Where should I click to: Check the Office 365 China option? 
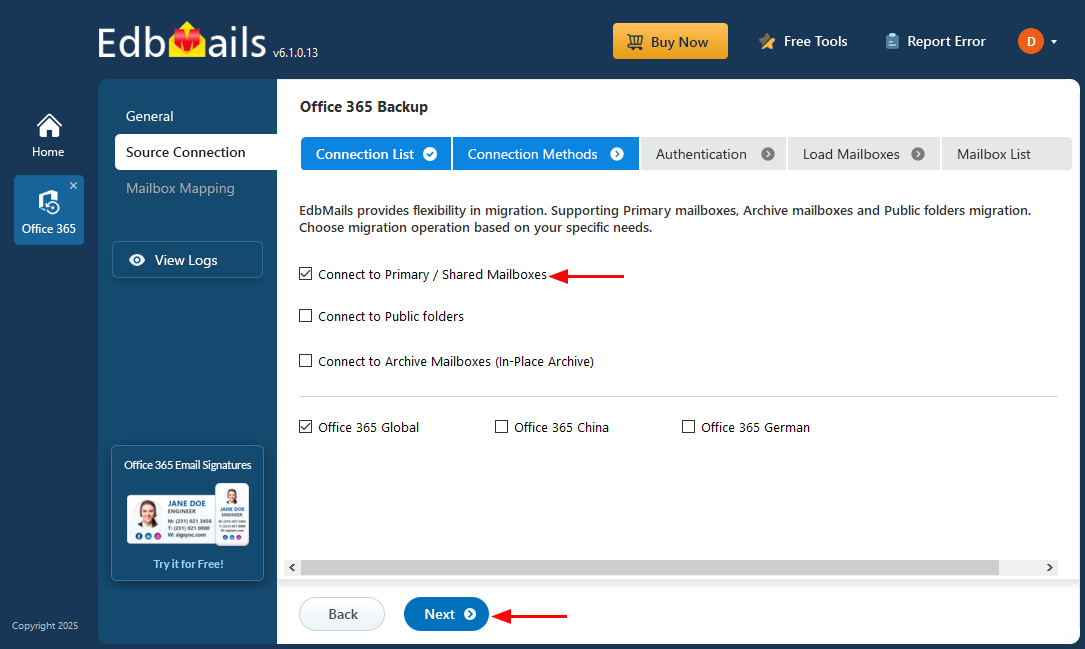pyautogui.click(x=501, y=427)
